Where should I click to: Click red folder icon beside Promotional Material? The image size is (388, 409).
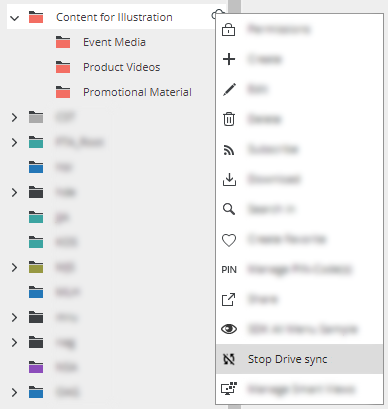63,92
